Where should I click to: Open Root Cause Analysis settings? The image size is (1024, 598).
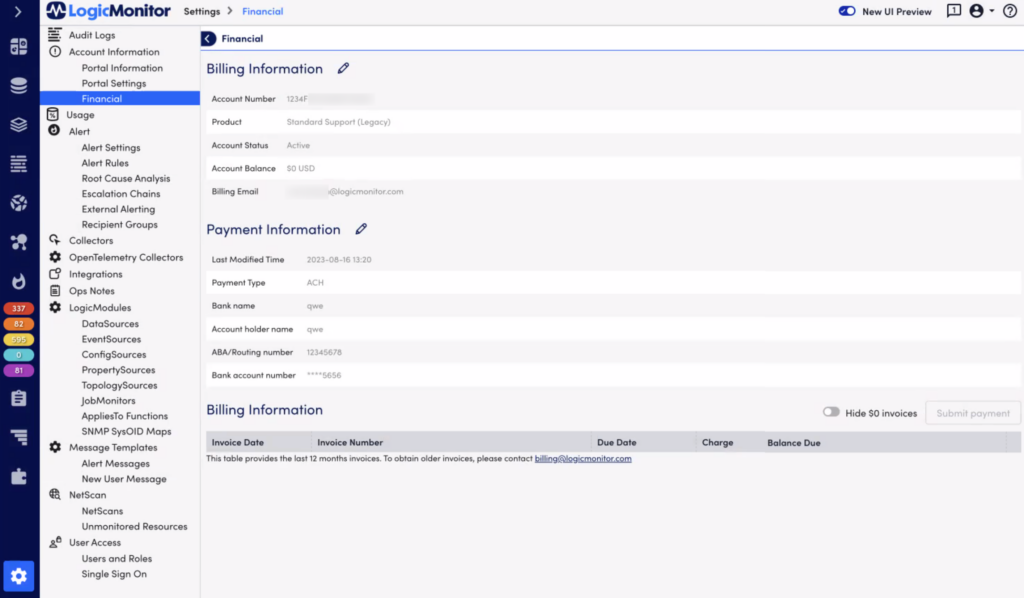pyautogui.click(x=126, y=178)
